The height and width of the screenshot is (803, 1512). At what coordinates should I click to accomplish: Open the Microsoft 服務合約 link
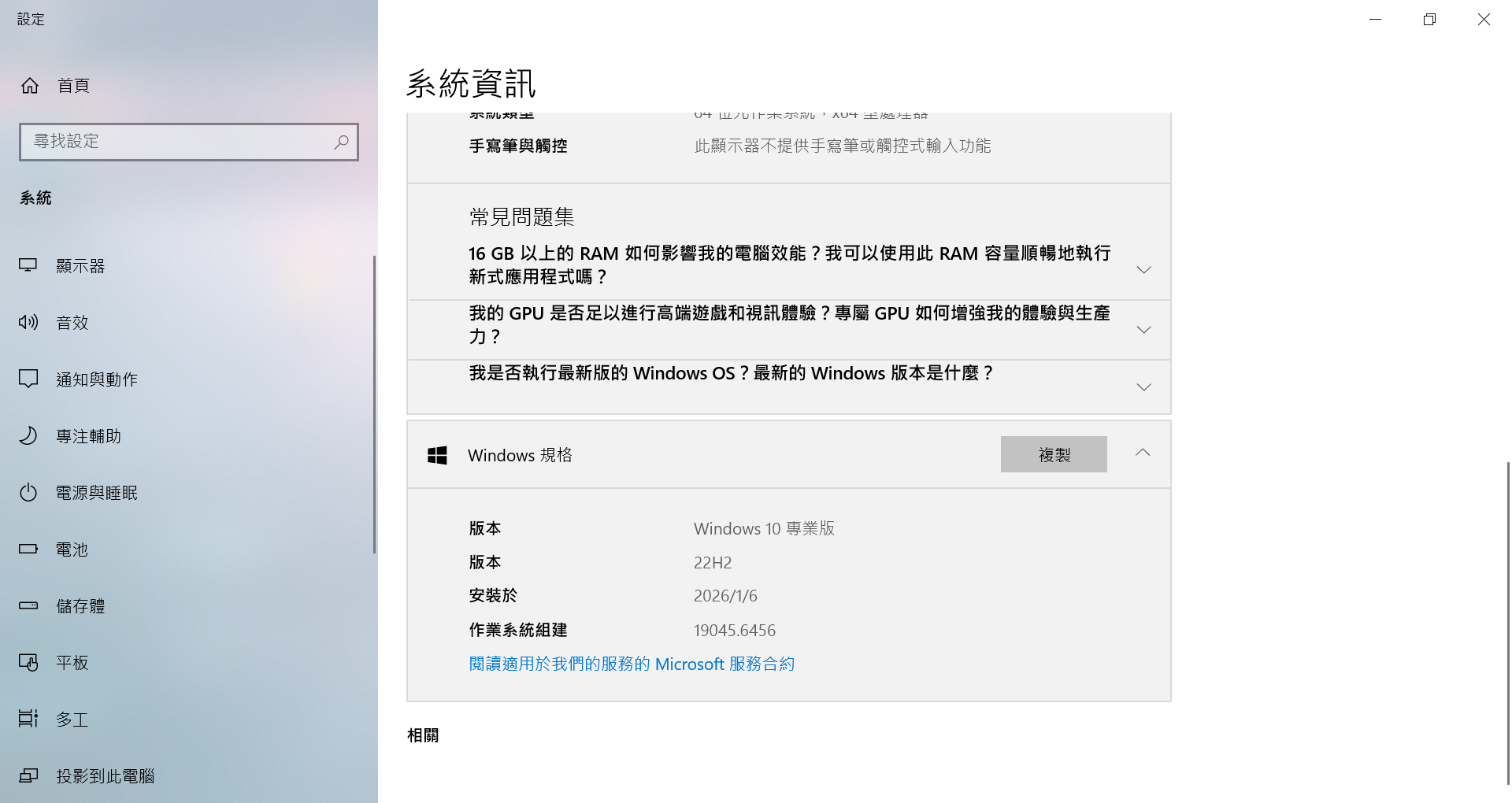coord(632,664)
